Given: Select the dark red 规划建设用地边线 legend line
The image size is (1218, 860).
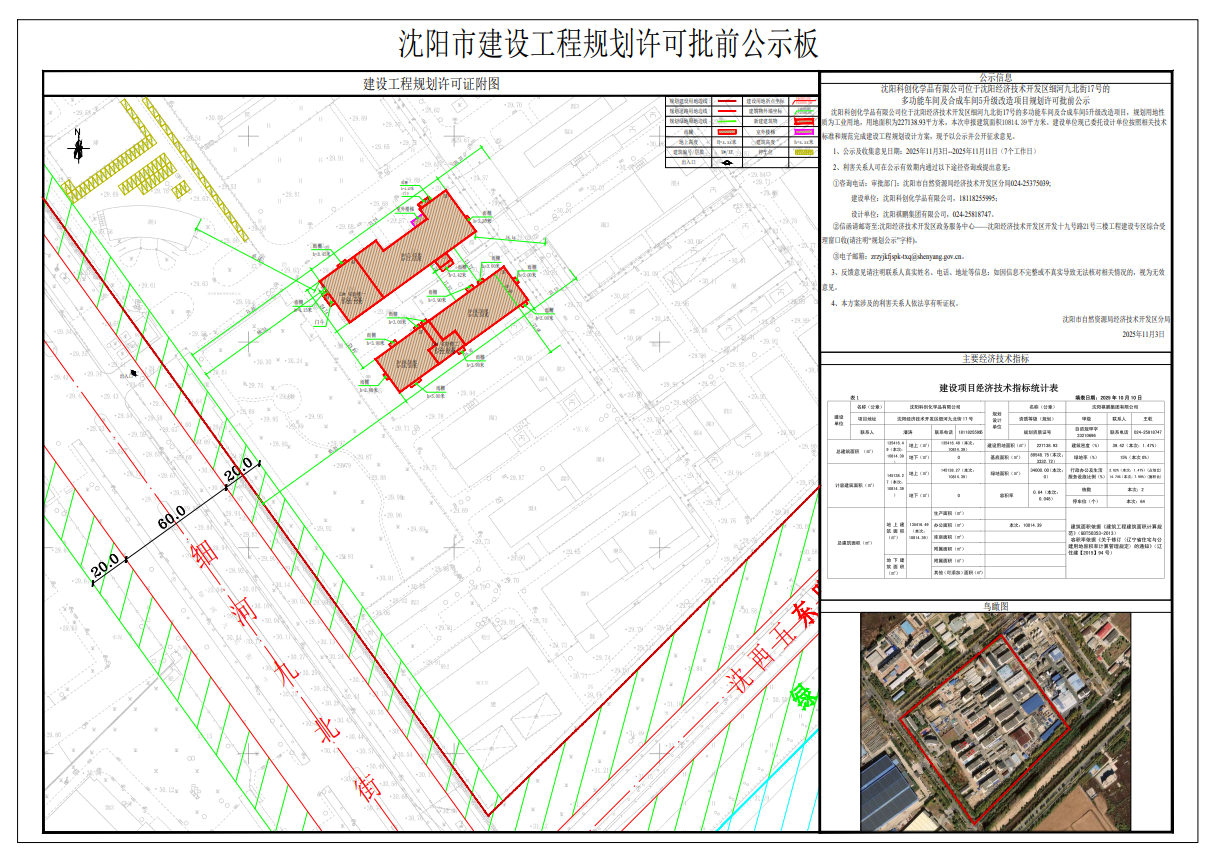Looking at the screenshot, I should tap(727, 101).
